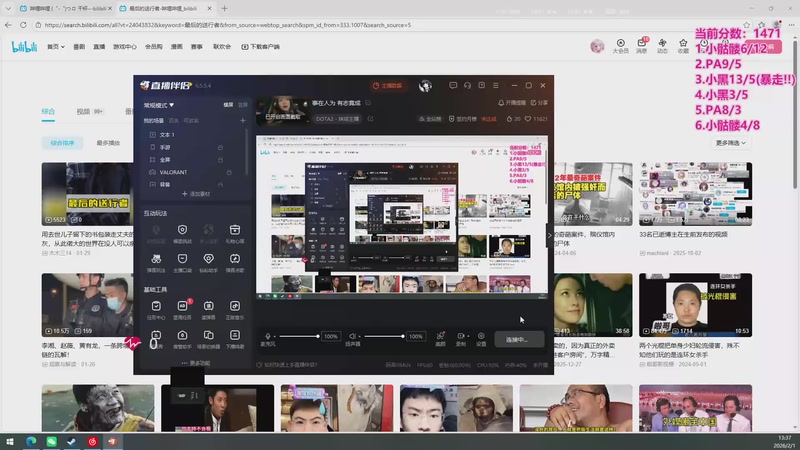Switch to the 视频 search results tab
Screen dimensions: 800x450
[x=83, y=111]
